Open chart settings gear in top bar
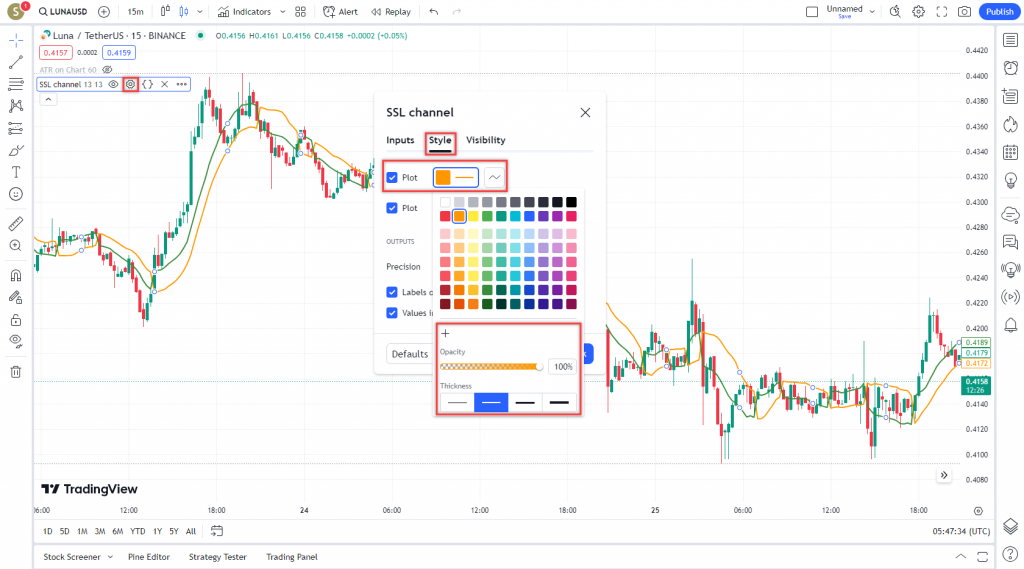The image size is (1024, 569). (918, 12)
